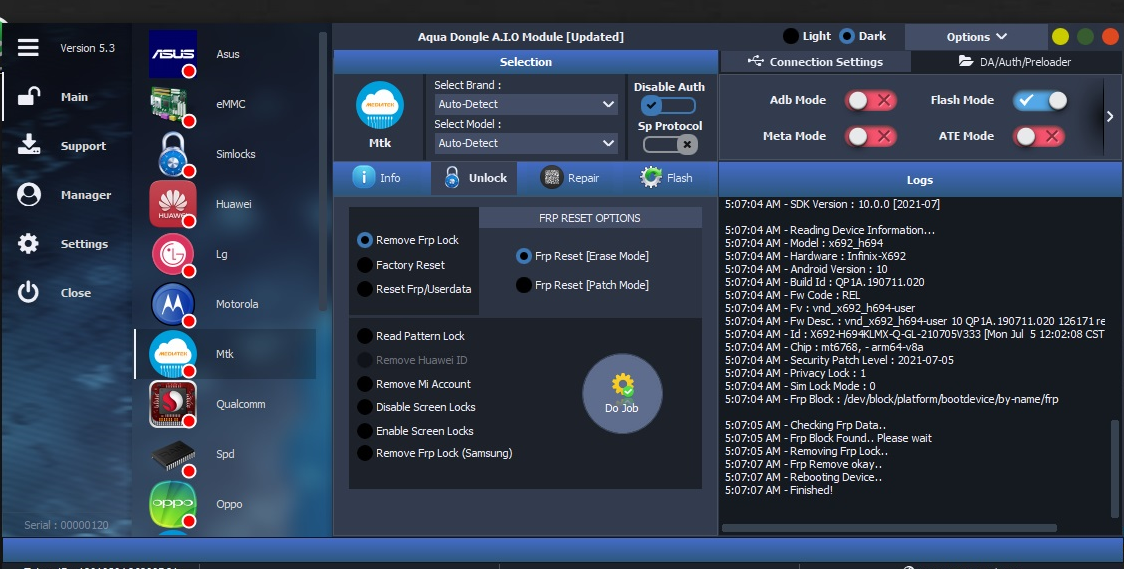This screenshot has width=1124, height=569.
Task: Click the Do Job gear button
Action: 621,393
